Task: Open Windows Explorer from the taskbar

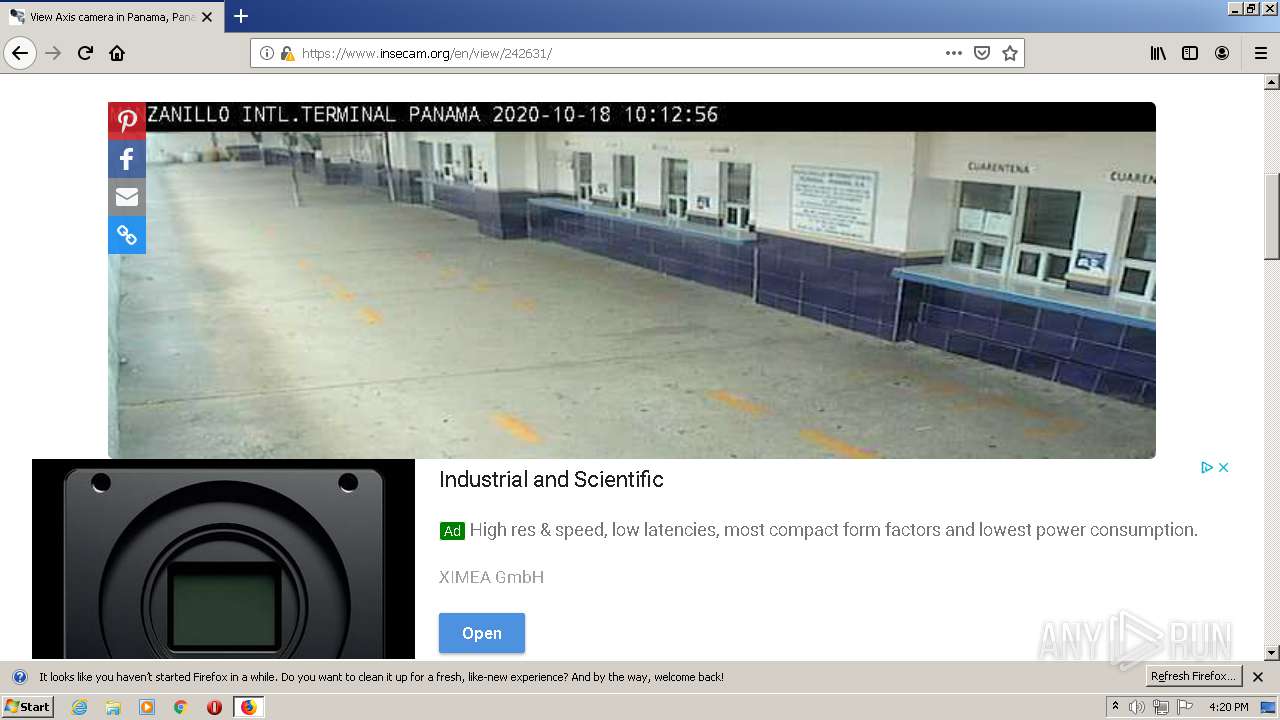Action: 113,707
